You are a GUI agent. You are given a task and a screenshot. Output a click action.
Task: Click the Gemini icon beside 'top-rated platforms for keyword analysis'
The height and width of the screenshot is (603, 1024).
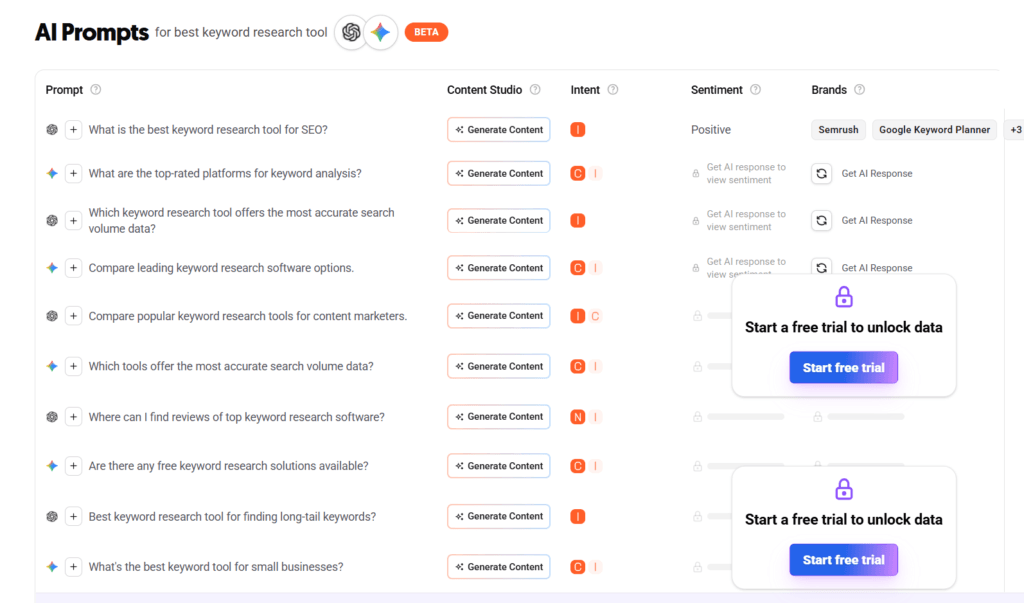[x=52, y=173]
